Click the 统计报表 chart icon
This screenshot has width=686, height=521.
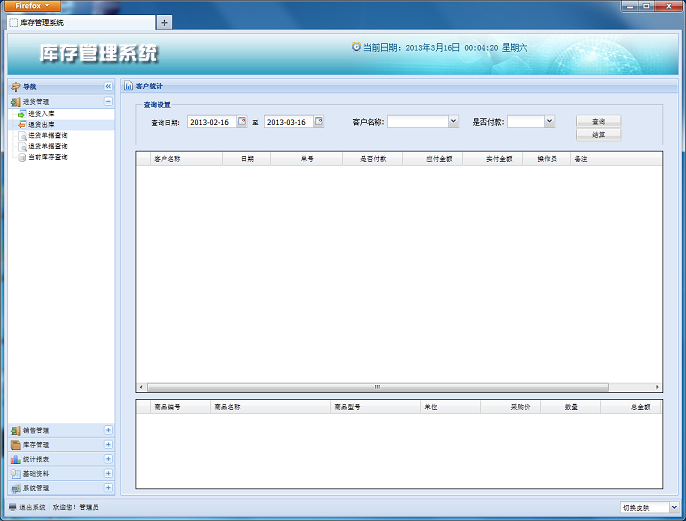(x=15, y=459)
